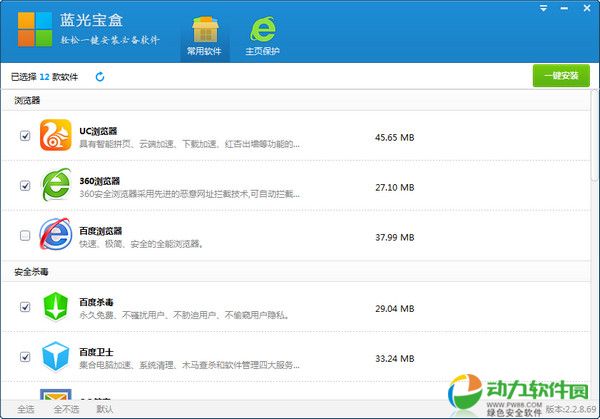Image resolution: width=600 pixels, height=419 pixels.
Task: Click the 蓝光宝盒 colorful logo
Action: 35,30
